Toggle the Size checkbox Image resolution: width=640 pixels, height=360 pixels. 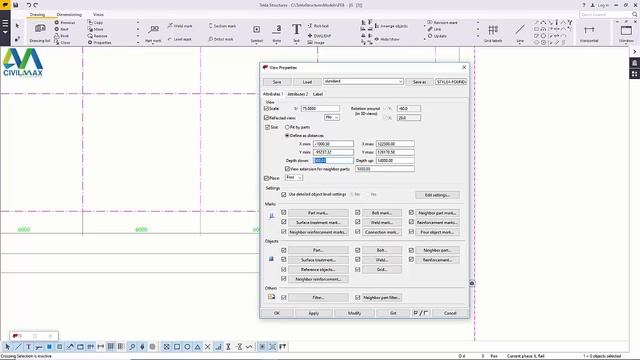pos(268,127)
